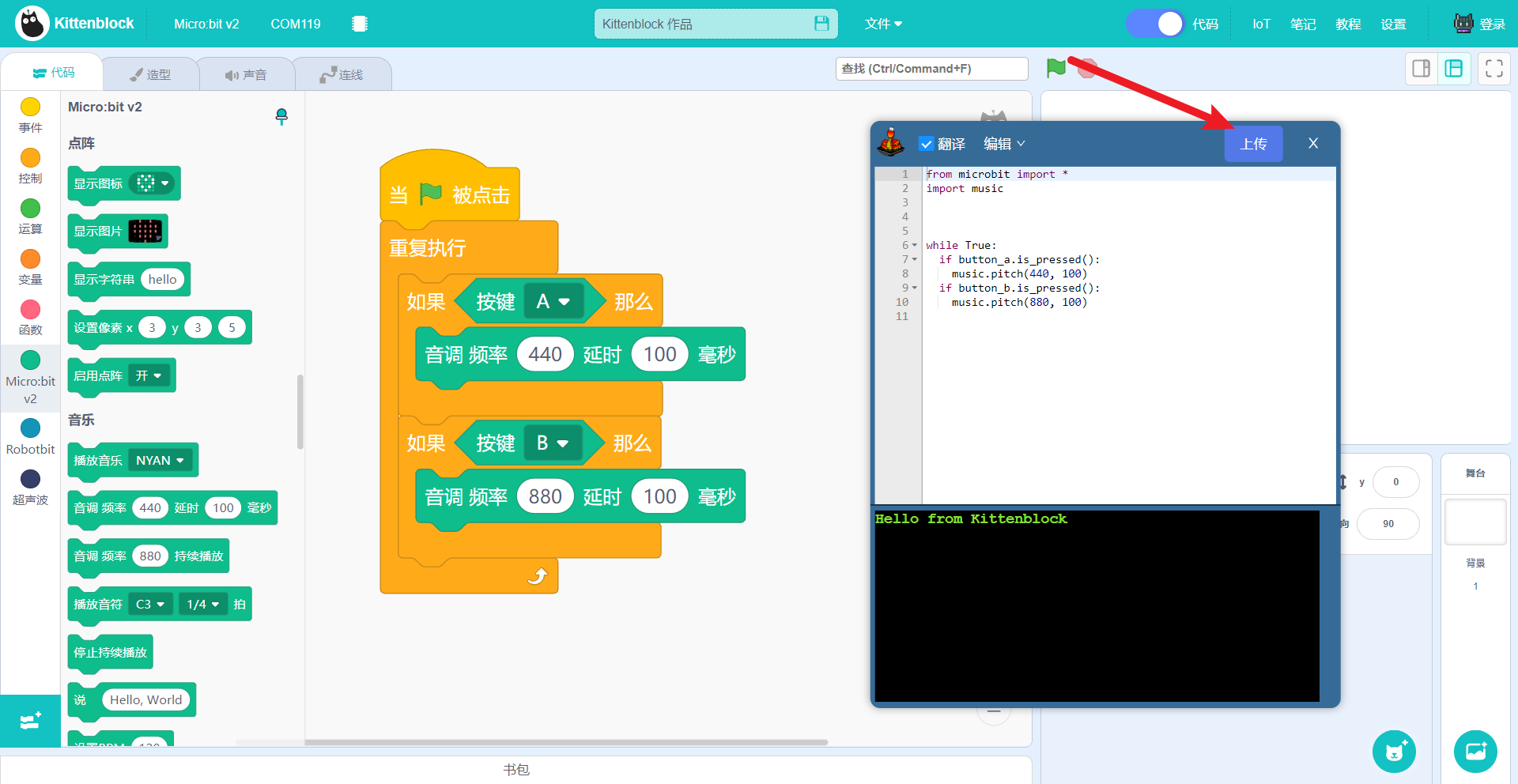Click the 440 frequency value in the workspace block
Viewport: 1518px width, 784px height.
tap(545, 354)
